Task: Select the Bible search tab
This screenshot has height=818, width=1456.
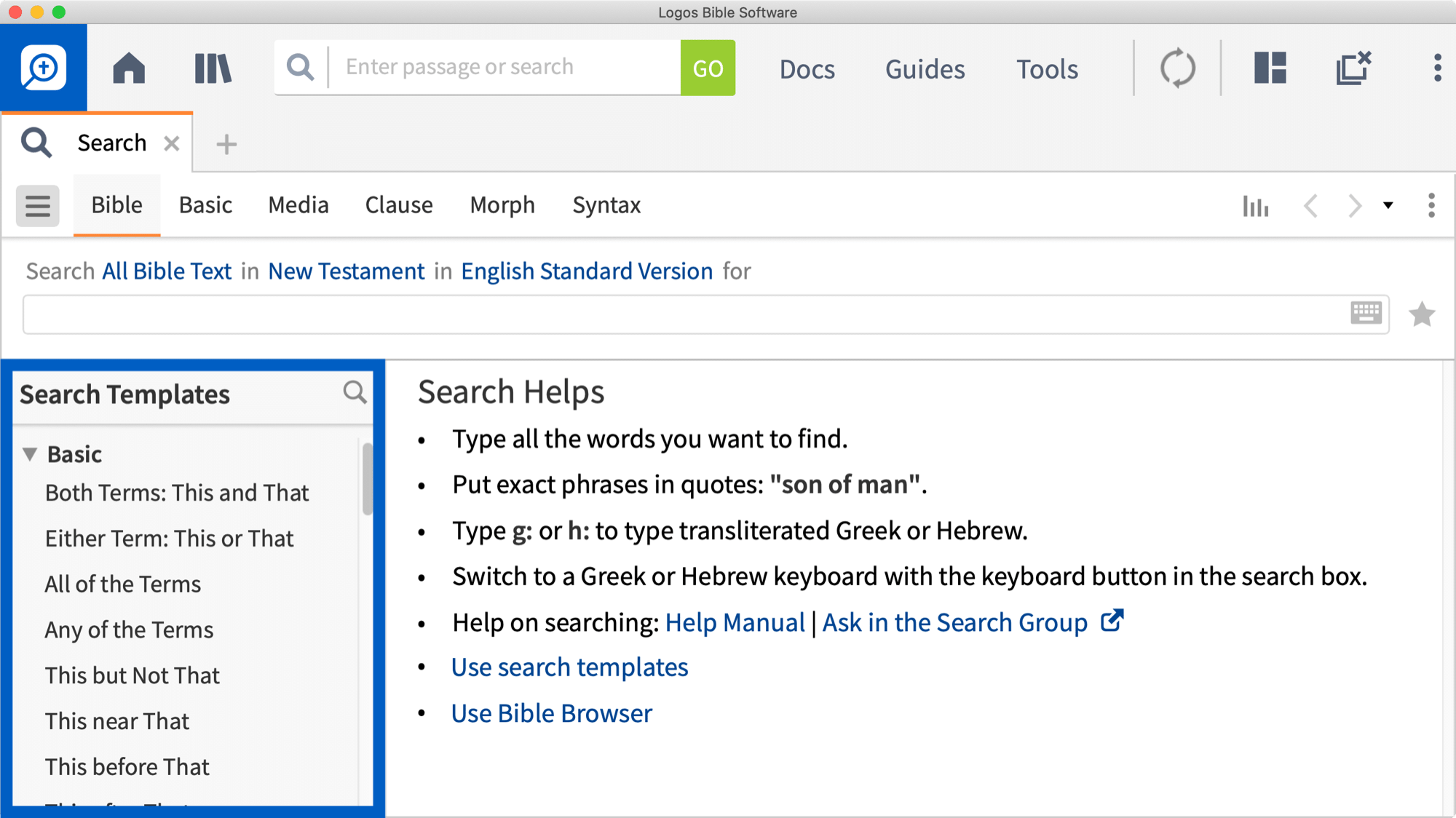Action: tap(116, 205)
